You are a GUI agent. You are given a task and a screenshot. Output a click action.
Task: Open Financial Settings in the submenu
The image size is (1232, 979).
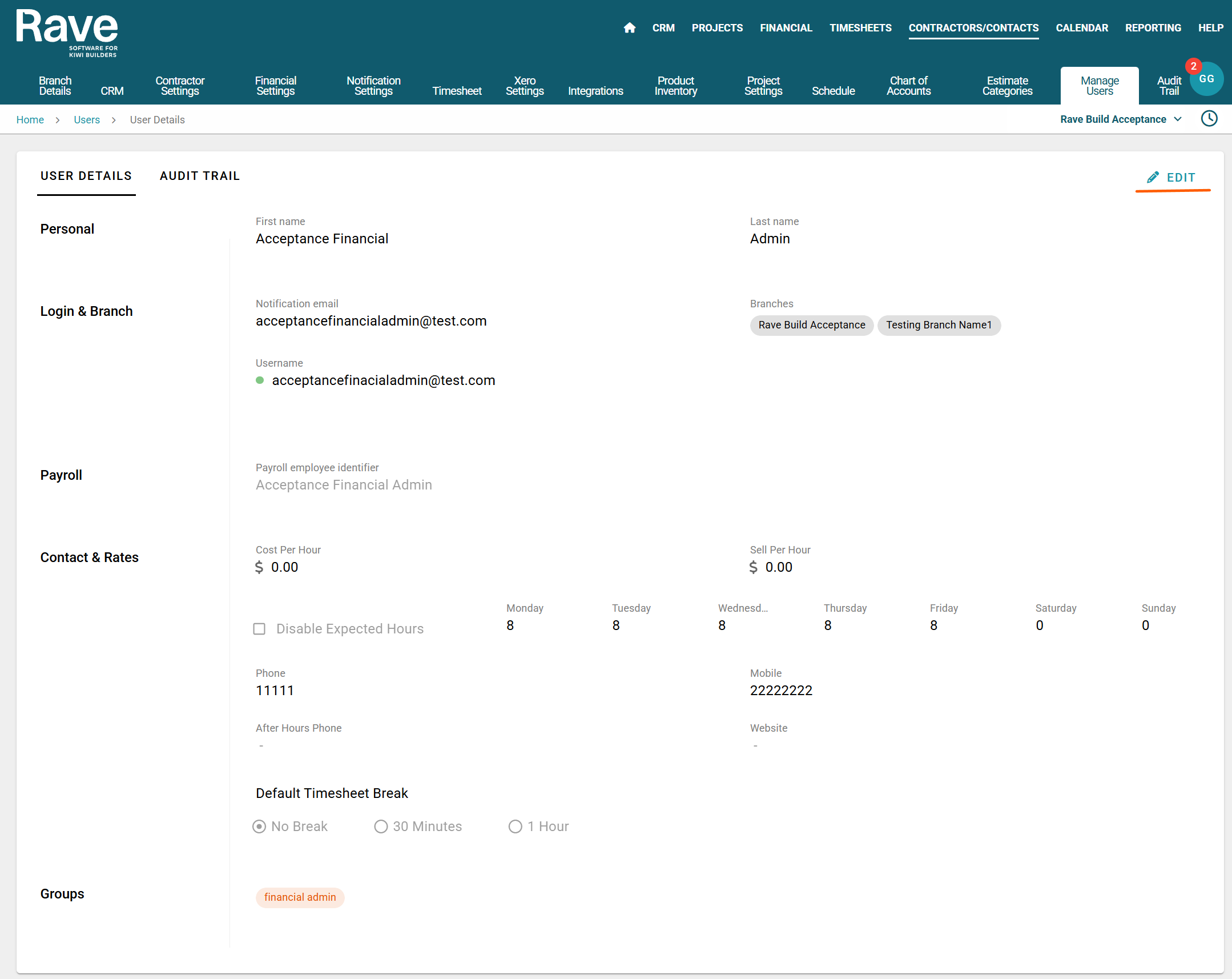tap(275, 86)
